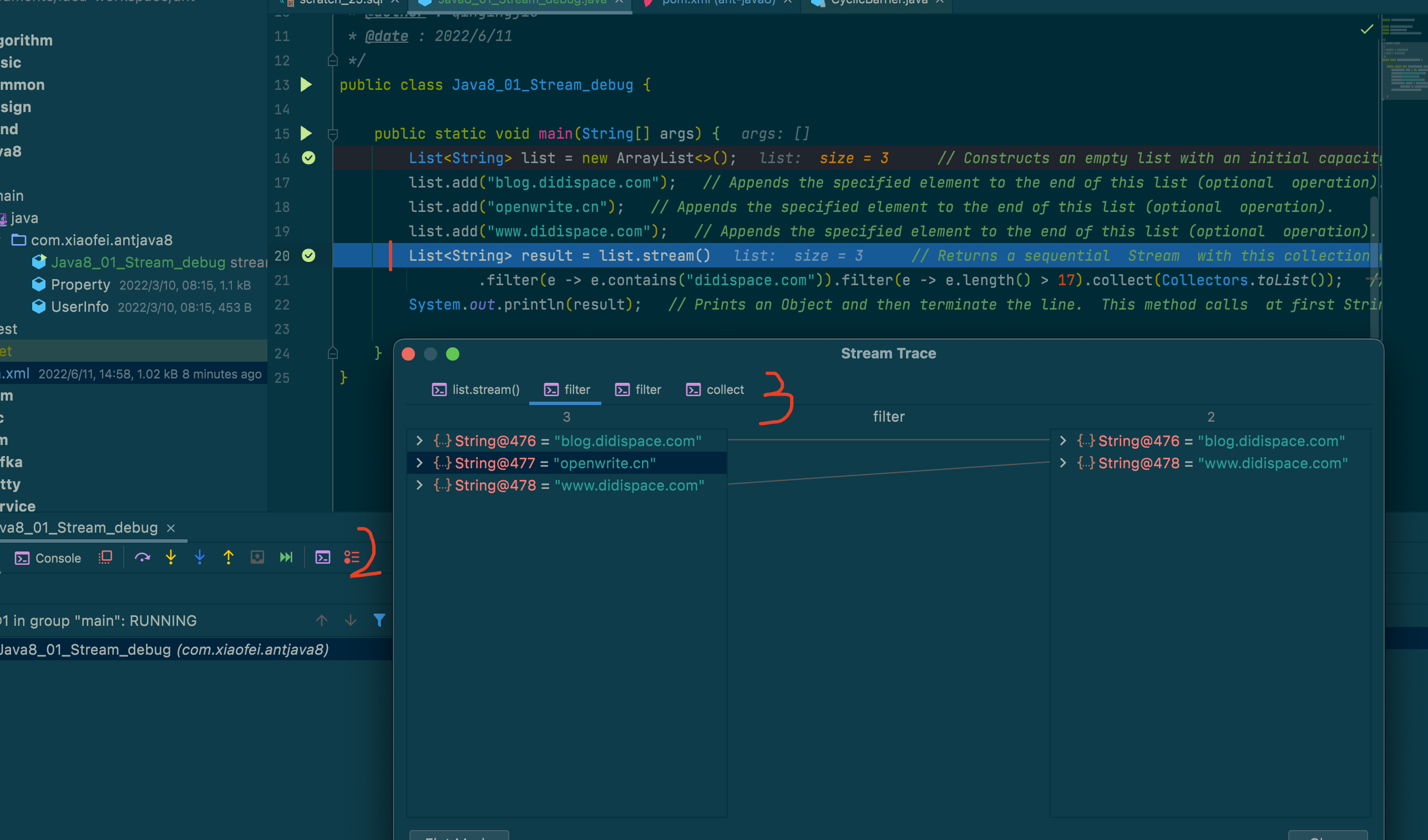Viewport: 1428px width, 840px height.
Task: Click the blue Force Step Into icon
Action: [x=200, y=558]
